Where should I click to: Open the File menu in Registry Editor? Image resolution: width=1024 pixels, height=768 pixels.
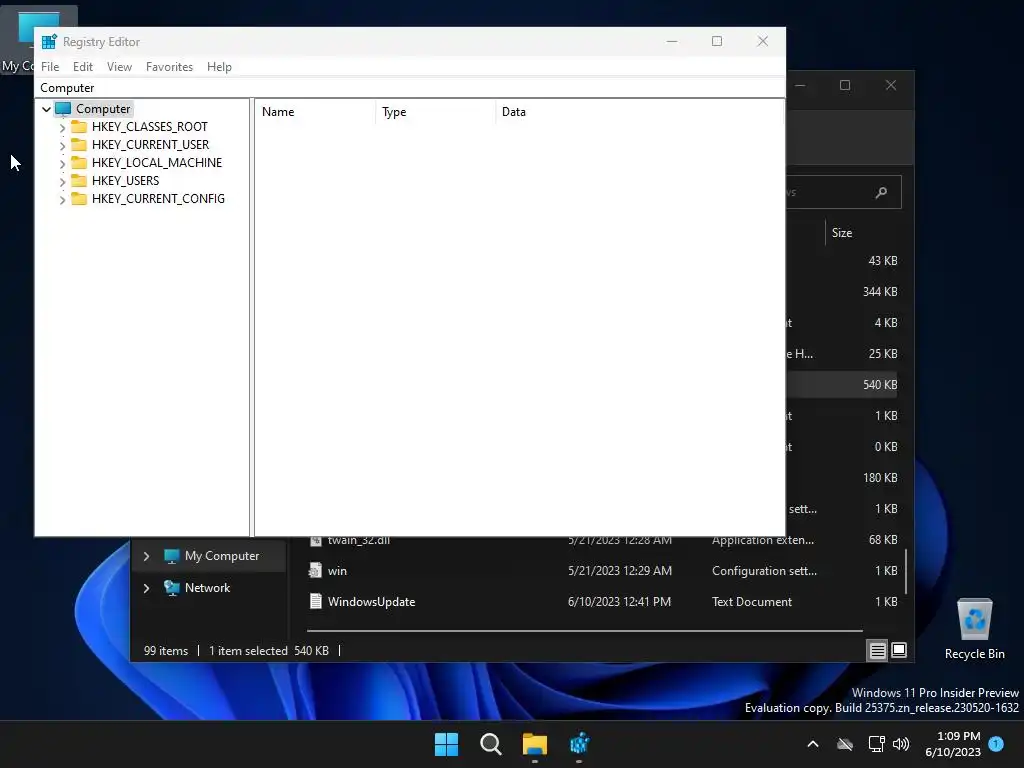click(x=50, y=67)
